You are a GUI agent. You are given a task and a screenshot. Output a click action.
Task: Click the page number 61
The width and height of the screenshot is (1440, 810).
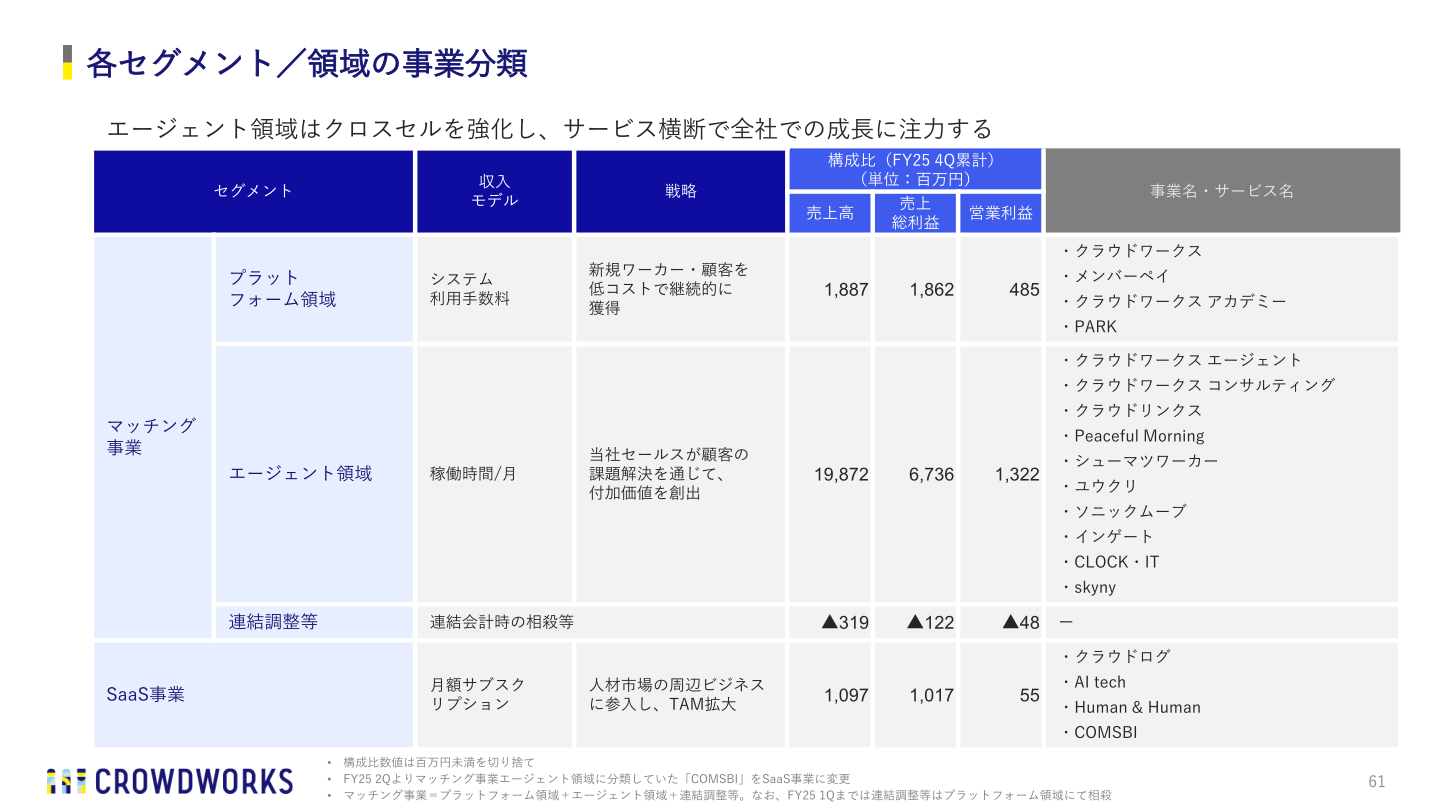point(1376,781)
